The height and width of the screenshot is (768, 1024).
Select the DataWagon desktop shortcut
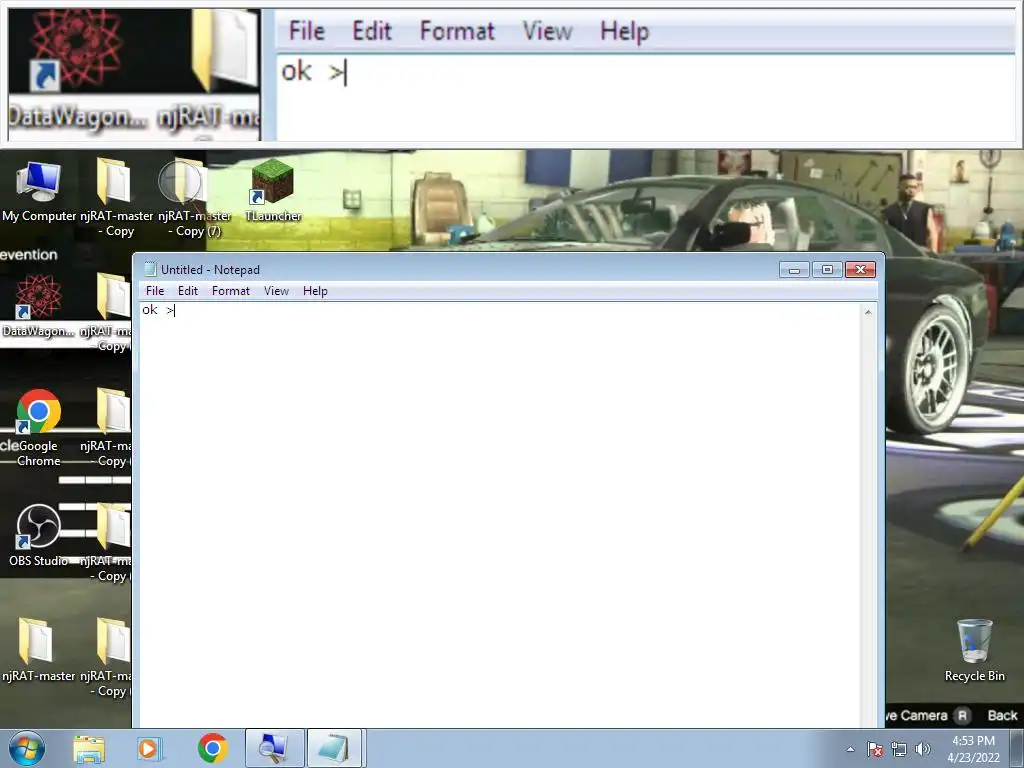point(38,305)
